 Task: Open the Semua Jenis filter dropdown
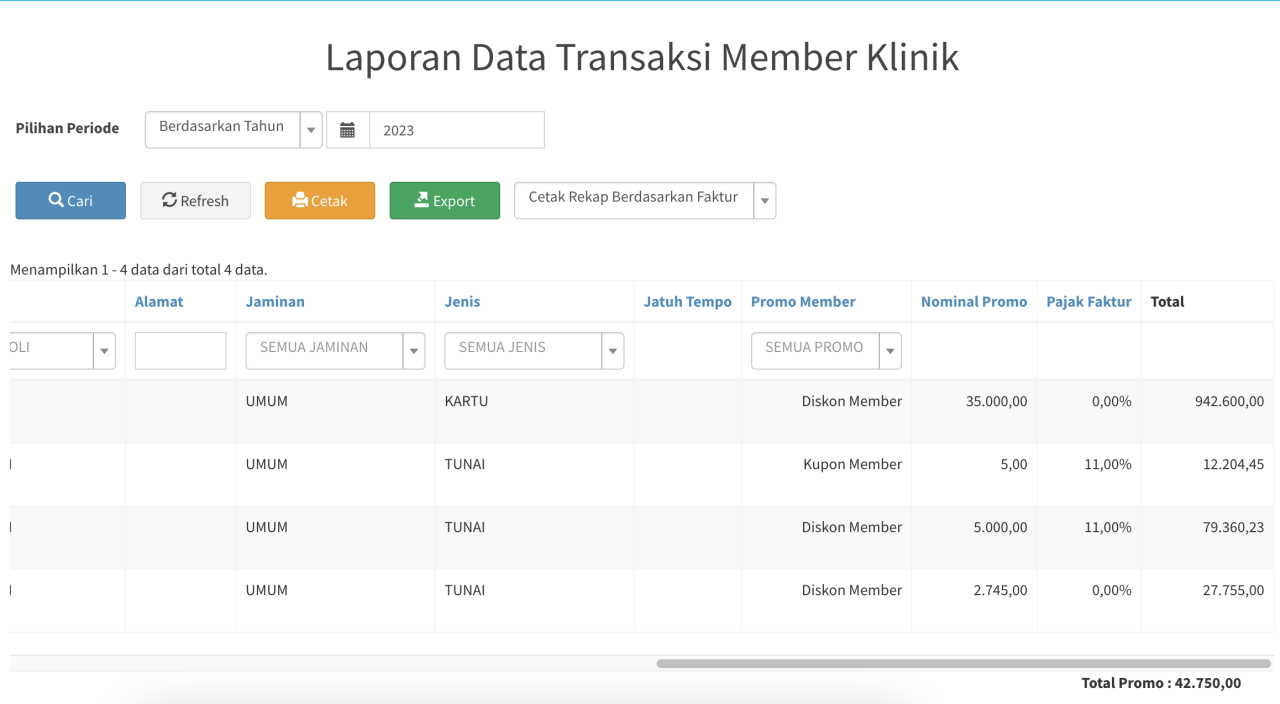coord(534,350)
